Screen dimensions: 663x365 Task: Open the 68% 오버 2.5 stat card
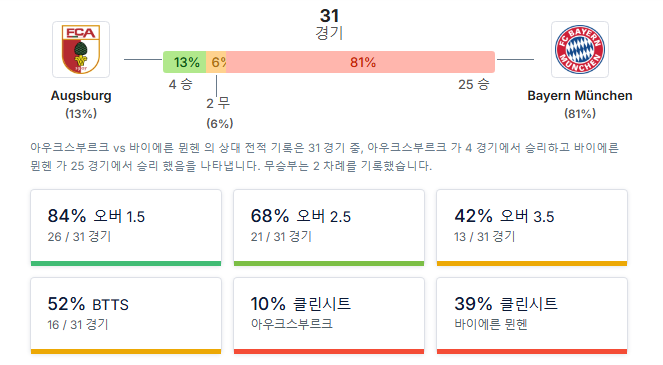(329, 228)
